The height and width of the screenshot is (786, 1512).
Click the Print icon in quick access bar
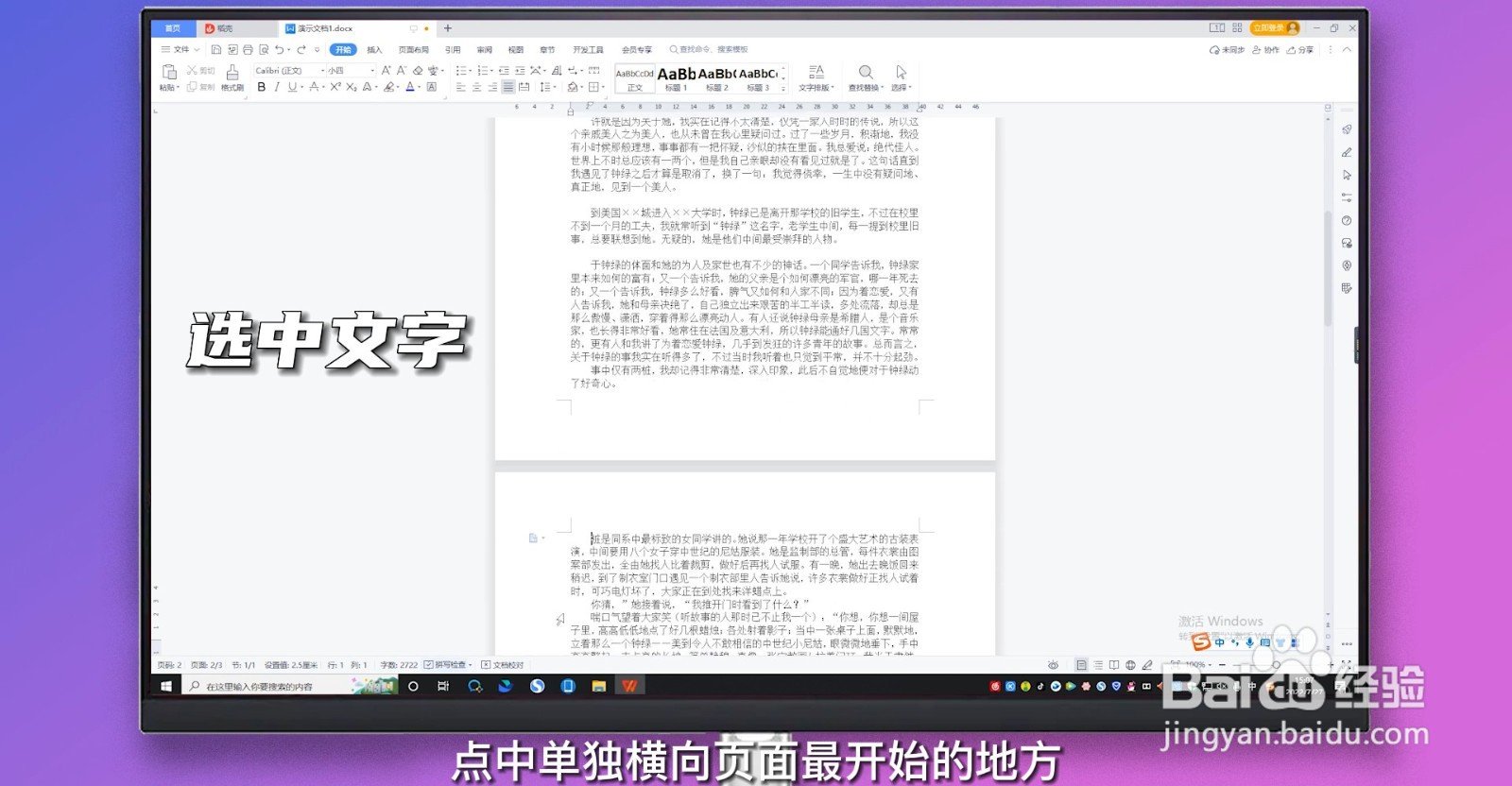pos(248,49)
